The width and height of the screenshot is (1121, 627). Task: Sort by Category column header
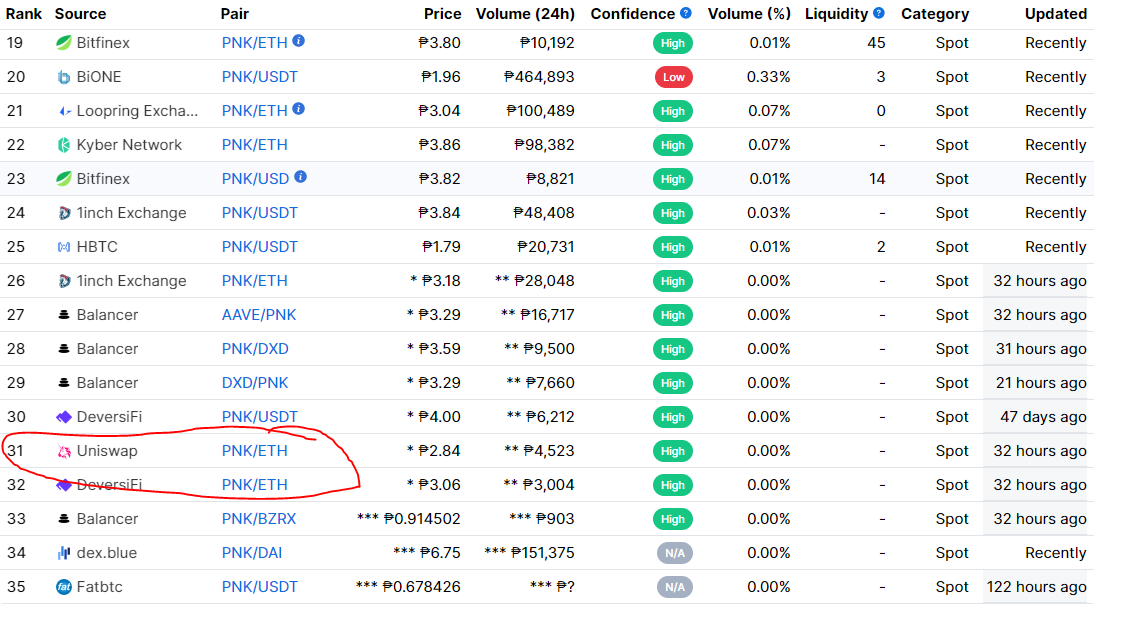[935, 14]
